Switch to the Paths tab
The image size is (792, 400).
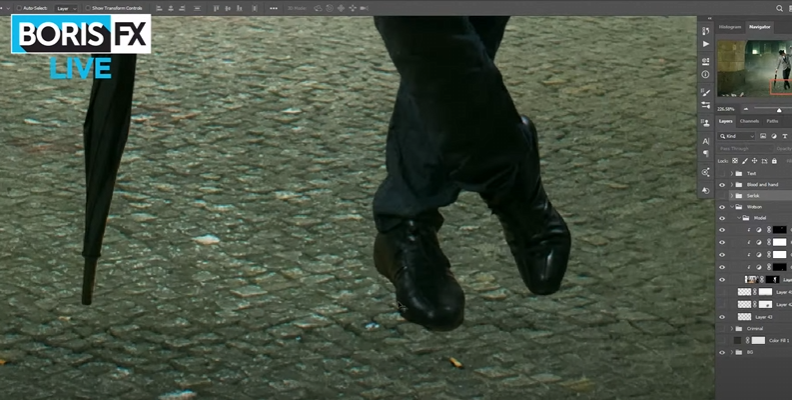[772, 121]
